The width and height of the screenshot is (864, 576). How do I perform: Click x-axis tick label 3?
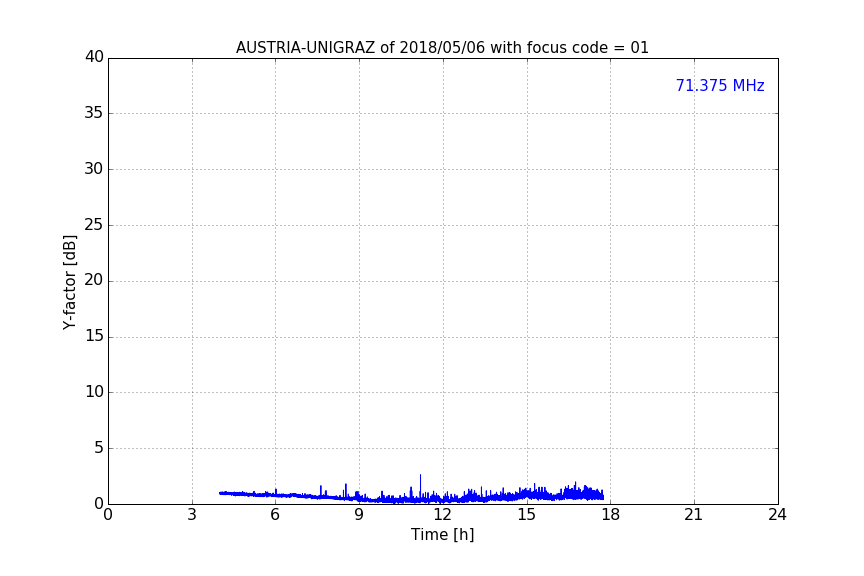click(192, 515)
